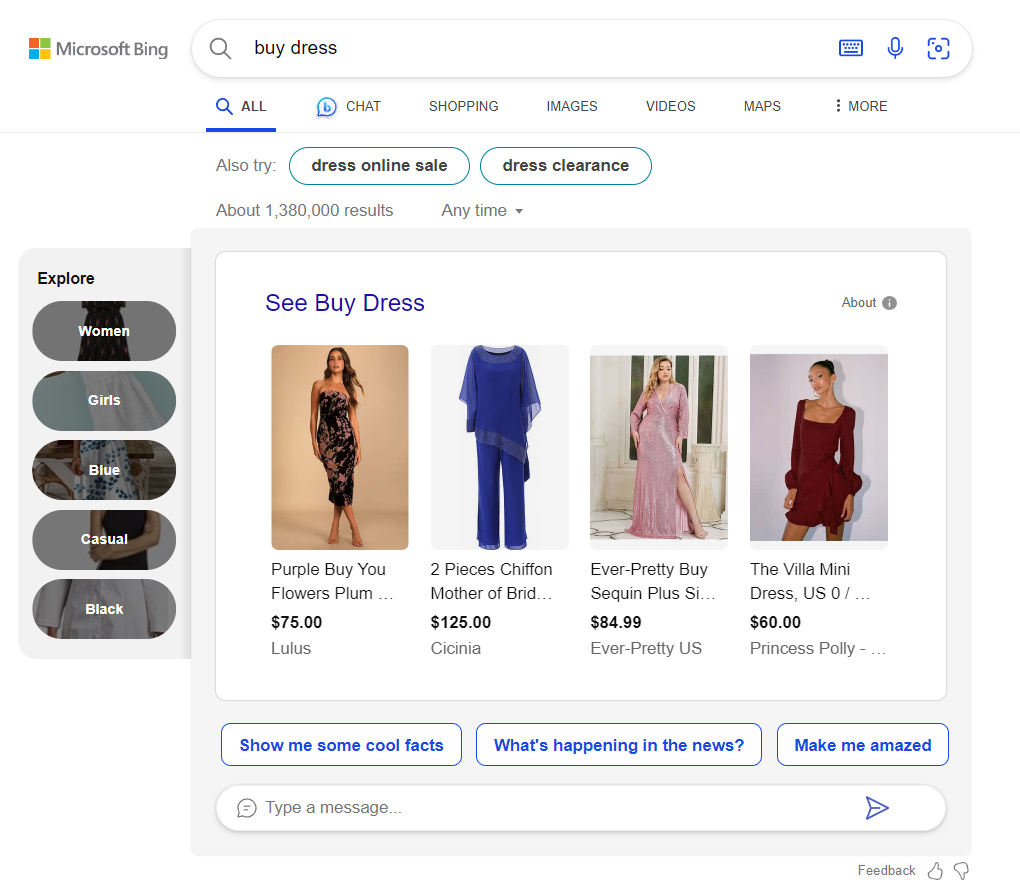1020x893 pixels.
Task: Explore the Women category
Action: coord(104,331)
